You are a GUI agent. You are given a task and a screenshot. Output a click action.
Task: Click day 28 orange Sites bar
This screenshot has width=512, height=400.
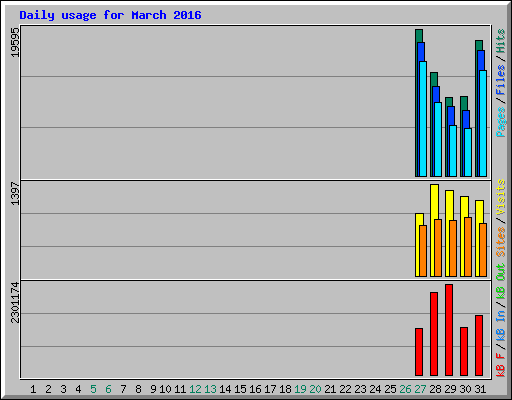438,248
